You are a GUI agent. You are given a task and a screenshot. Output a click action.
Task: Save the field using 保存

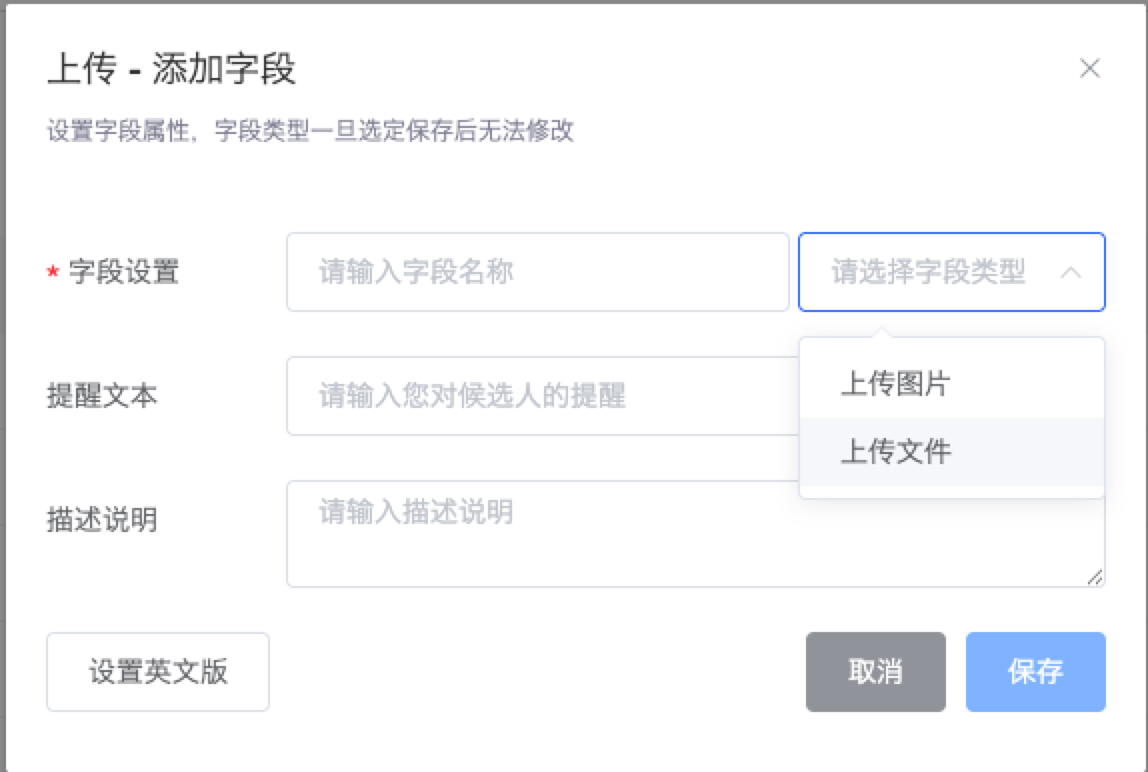pyautogui.click(x=1035, y=672)
